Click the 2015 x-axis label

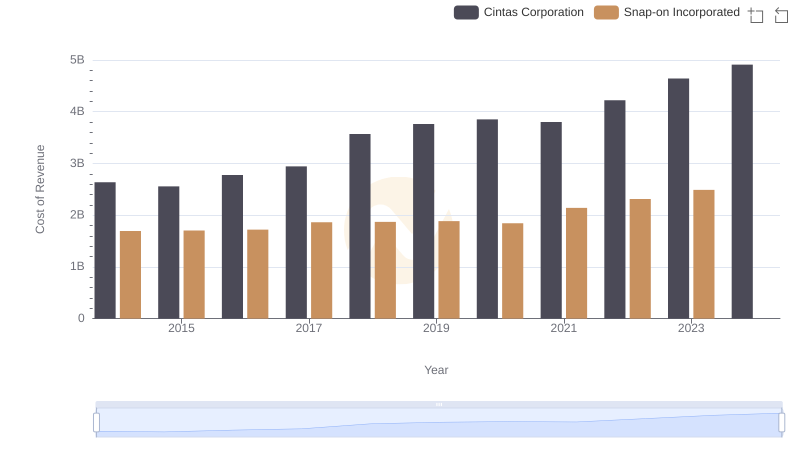tap(181, 328)
